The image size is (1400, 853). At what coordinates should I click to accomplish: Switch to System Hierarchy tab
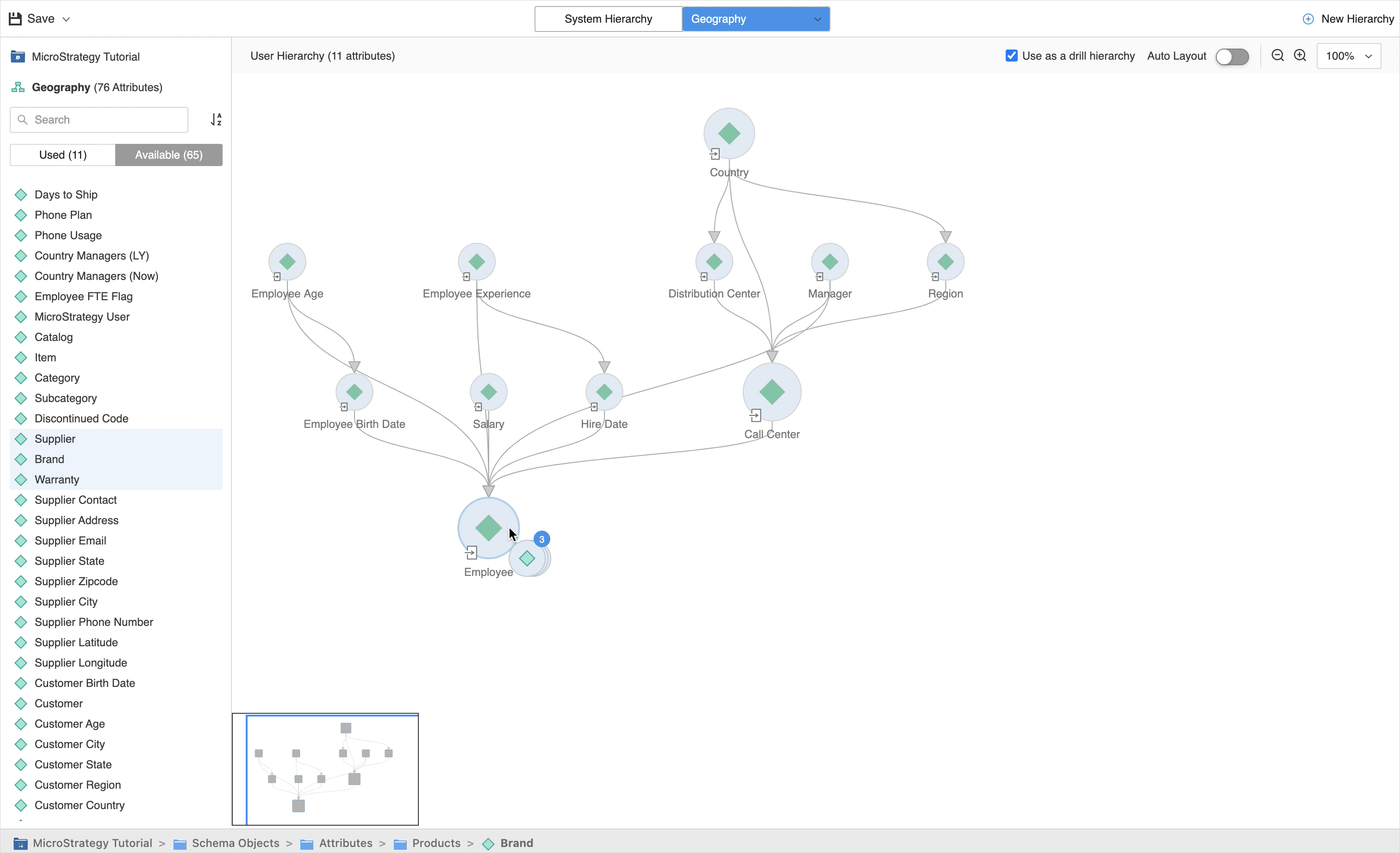[608, 19]
